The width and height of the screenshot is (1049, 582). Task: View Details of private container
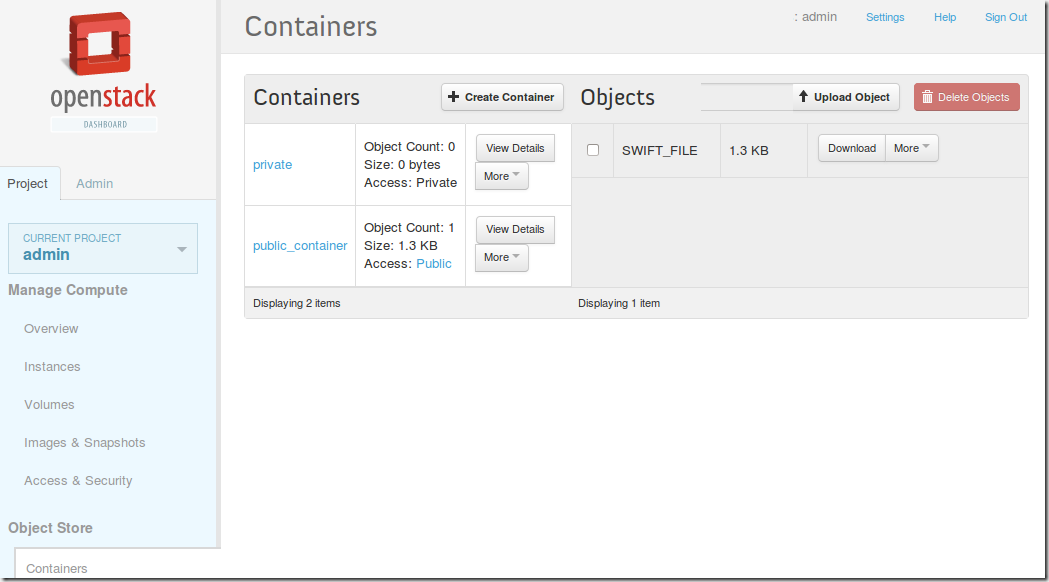[515, 148]
